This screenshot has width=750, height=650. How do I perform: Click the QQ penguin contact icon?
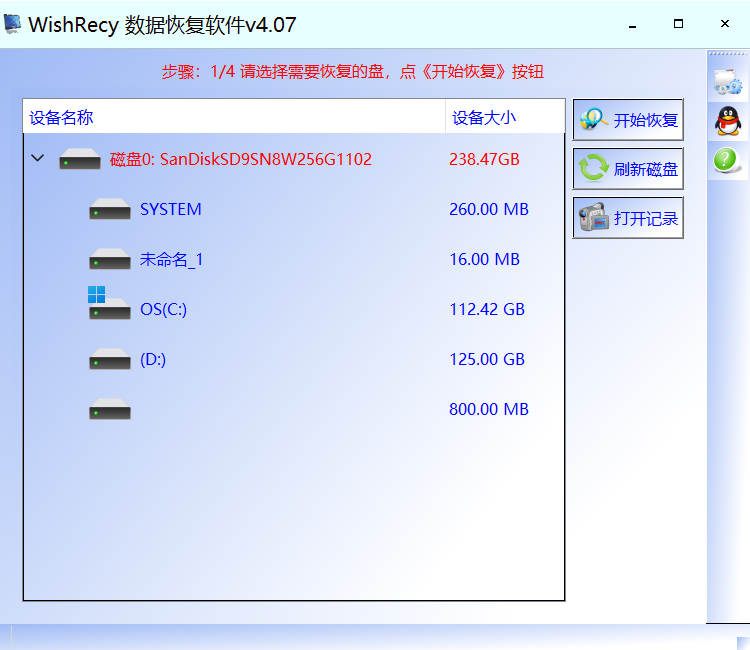(728, 121)
